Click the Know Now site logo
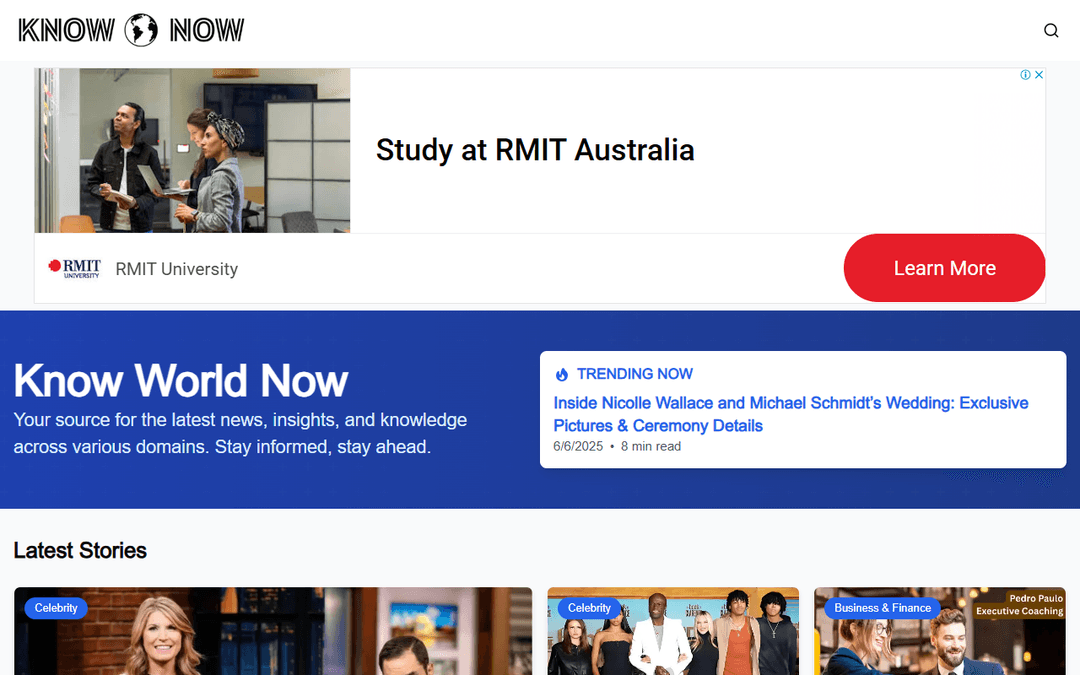This screenshot has height=675, width=1080. click(131, 30)
